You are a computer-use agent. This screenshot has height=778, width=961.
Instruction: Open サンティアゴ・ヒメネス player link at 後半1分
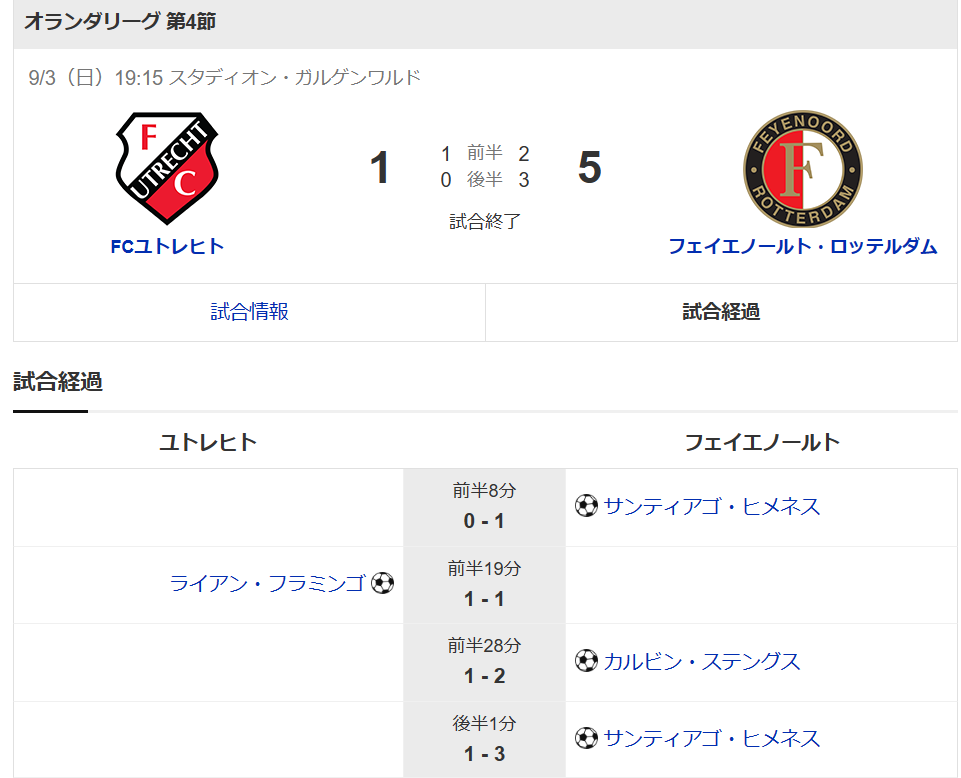712,738
